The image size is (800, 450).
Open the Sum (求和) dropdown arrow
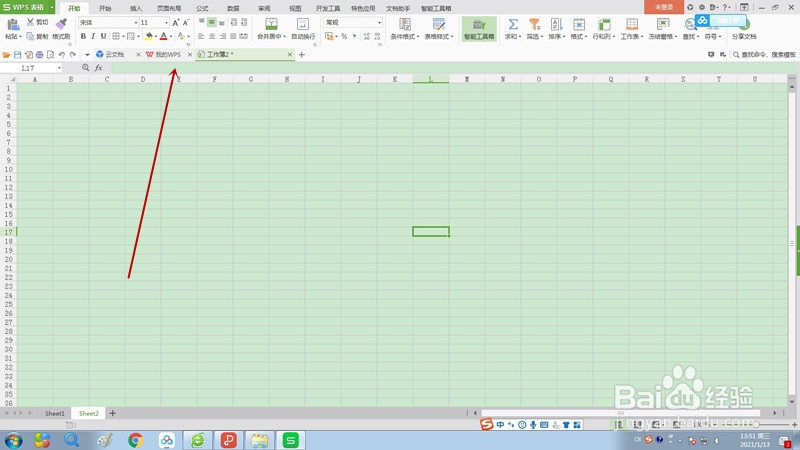point(519,37)
